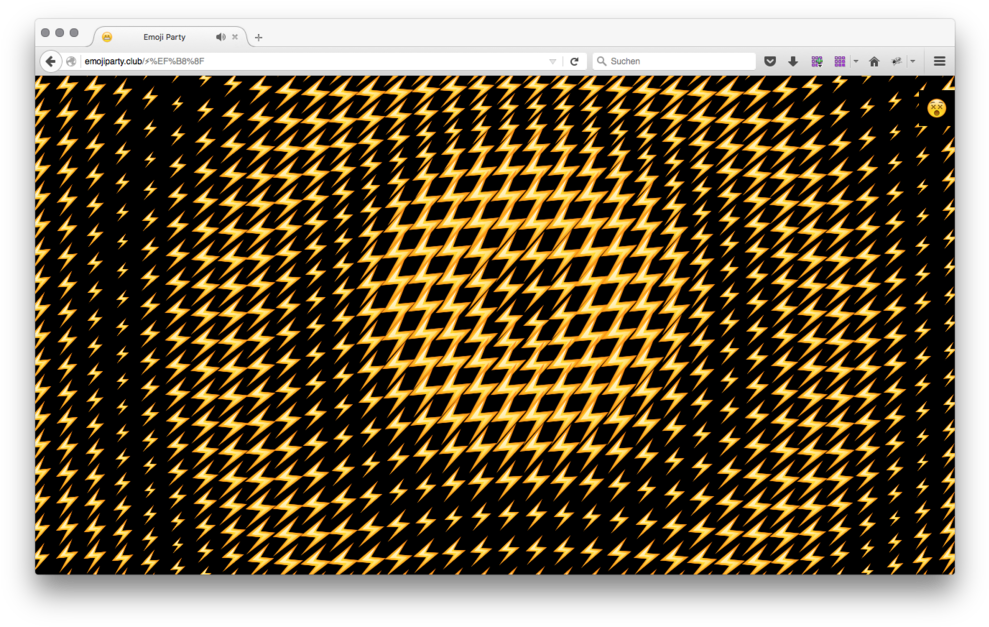Click the globe site identity icon
The width and height of the screenshot is (989, 627).
coord(71,61)
